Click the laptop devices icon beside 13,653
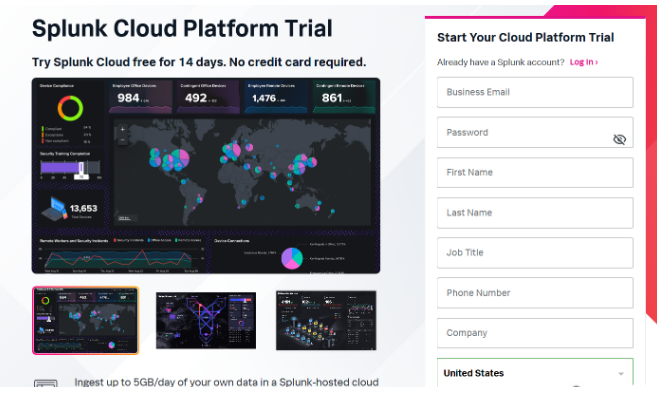This screenshot has height=408, width=657. tap(54, 209)
